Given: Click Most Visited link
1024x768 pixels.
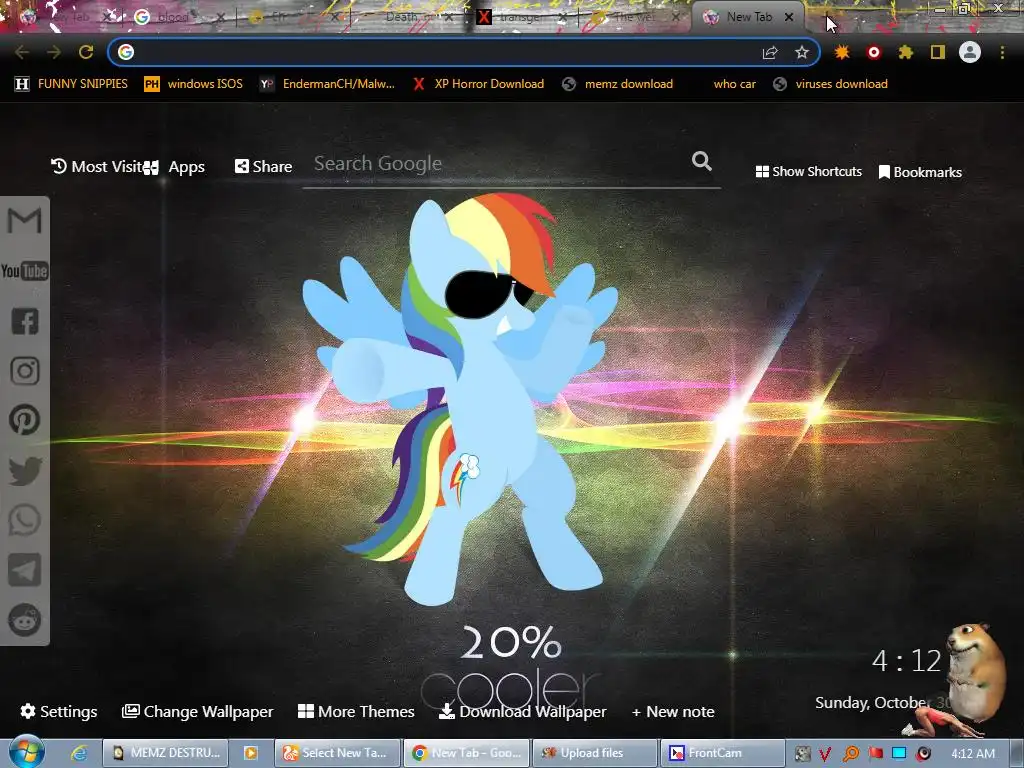Looking at the screenshot, I should click(96, 167).
